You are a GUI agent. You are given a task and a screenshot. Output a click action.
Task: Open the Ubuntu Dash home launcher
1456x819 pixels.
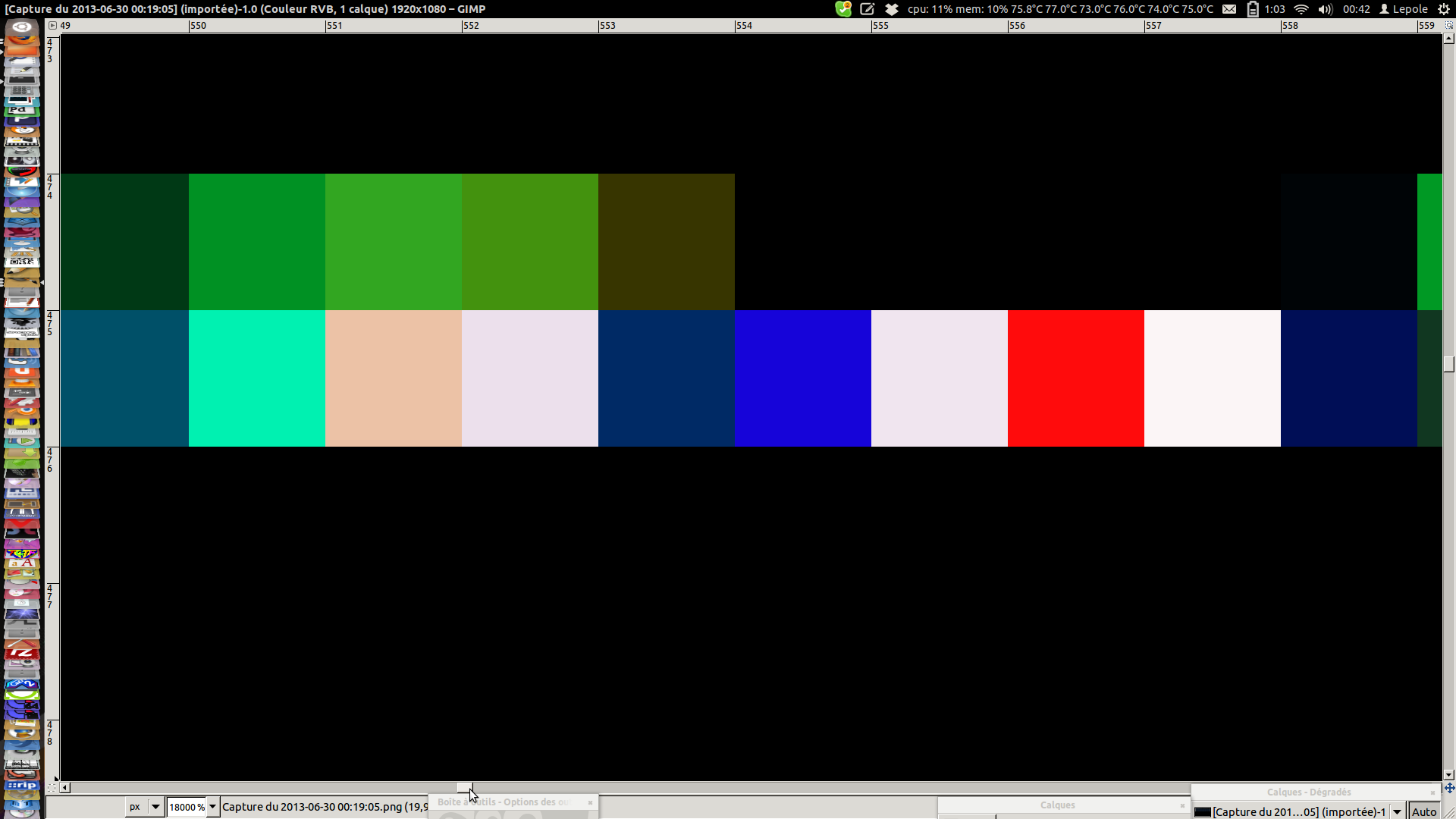point(21,27)
